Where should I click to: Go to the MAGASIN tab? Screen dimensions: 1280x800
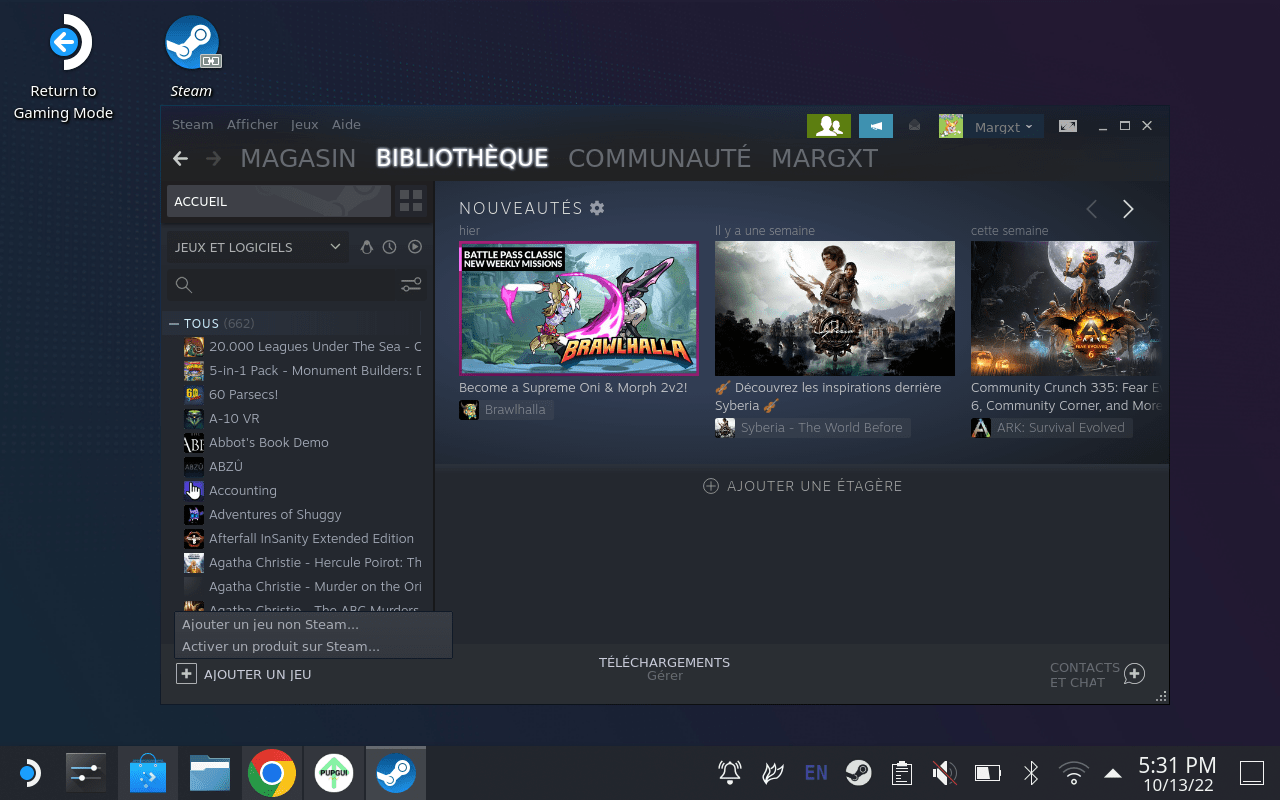click(298, 158)
